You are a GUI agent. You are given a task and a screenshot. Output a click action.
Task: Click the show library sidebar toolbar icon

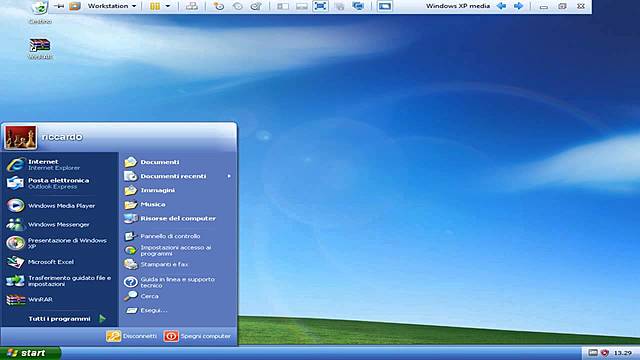(283, 6)
